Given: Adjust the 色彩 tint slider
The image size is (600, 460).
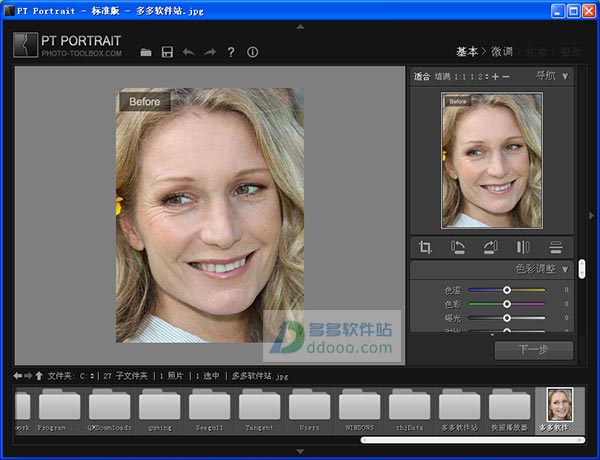Looking at the screenshot, I should [507, 304].
